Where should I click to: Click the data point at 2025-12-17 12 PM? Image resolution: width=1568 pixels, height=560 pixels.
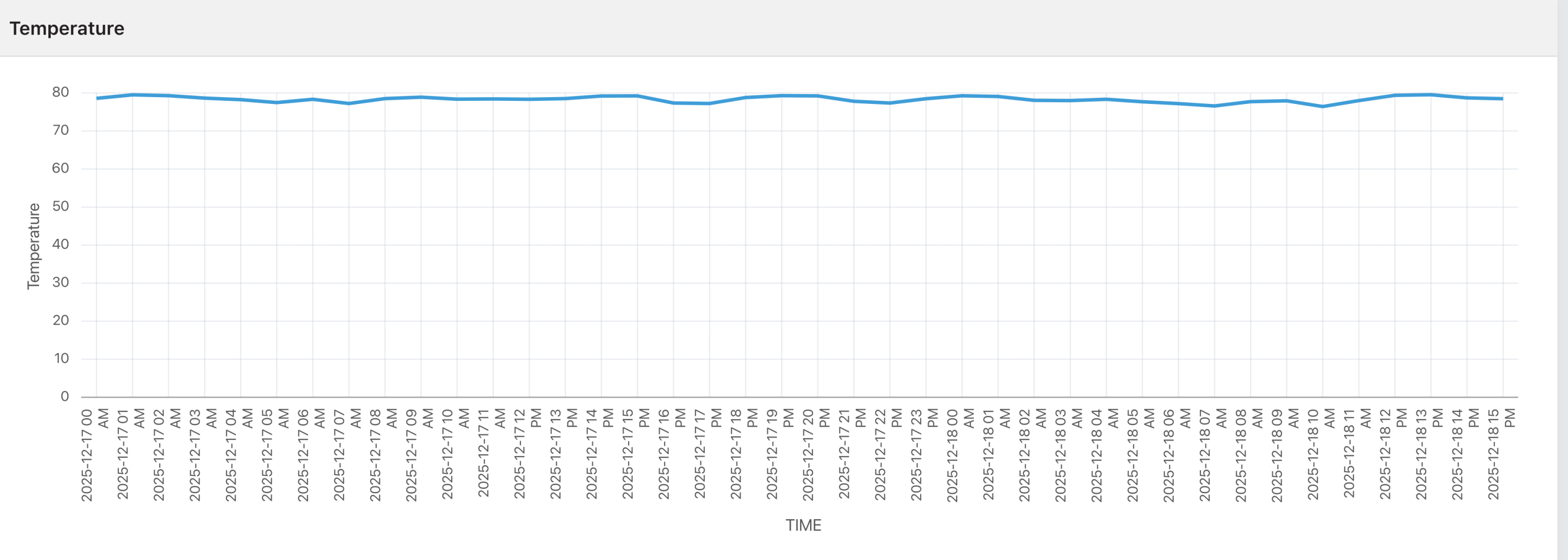pyautogui.click(x=529, y=99)
